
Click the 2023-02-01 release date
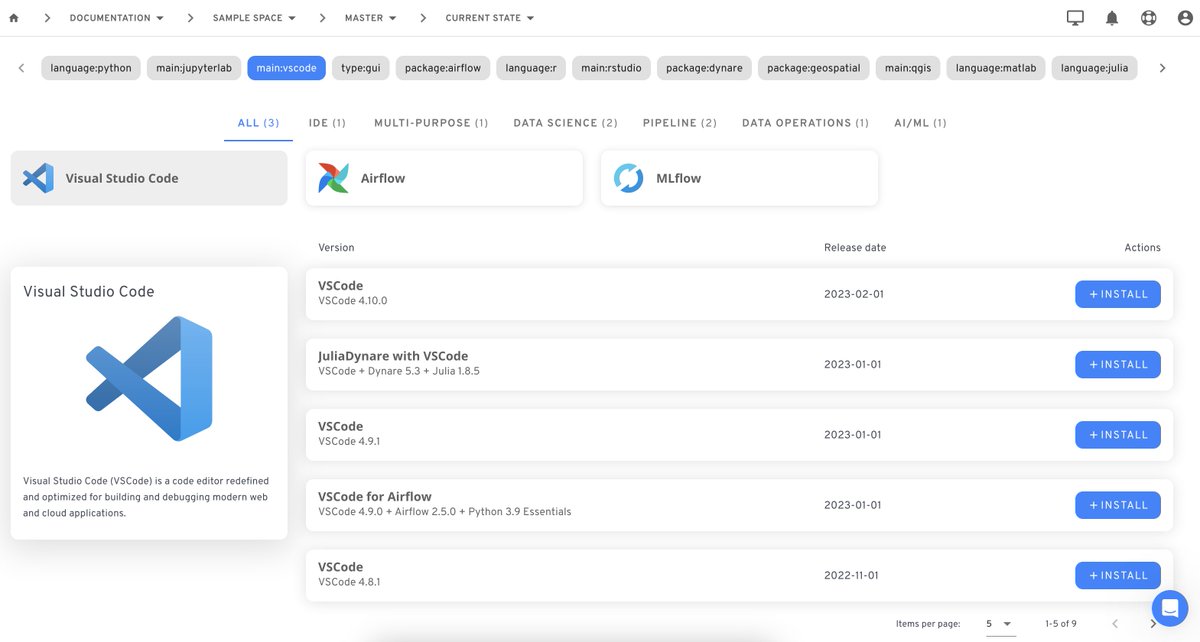click(x=853, y=294)
